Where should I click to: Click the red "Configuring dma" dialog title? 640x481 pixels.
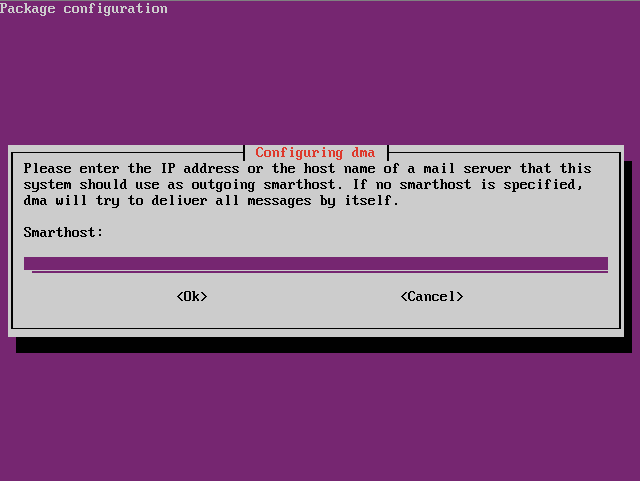pos(315,153)
